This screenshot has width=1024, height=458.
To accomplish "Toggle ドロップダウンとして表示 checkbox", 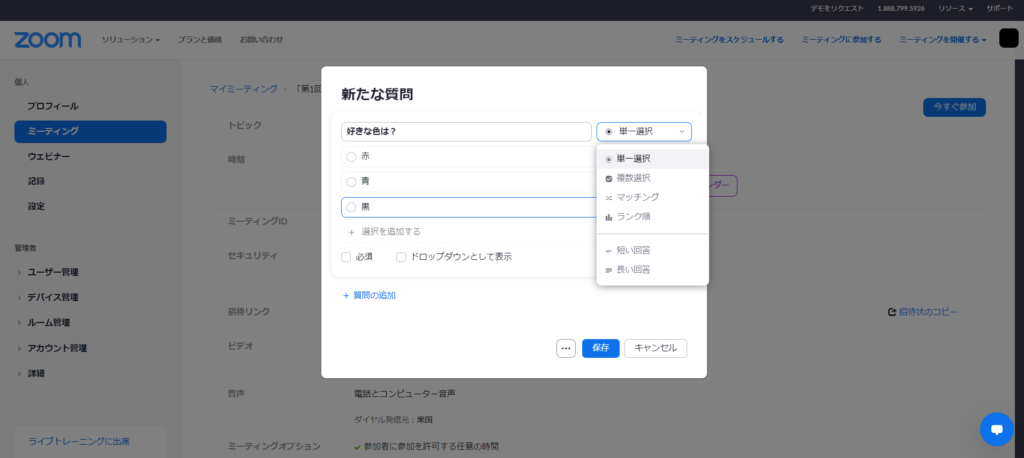I will [x=401, y=257].
